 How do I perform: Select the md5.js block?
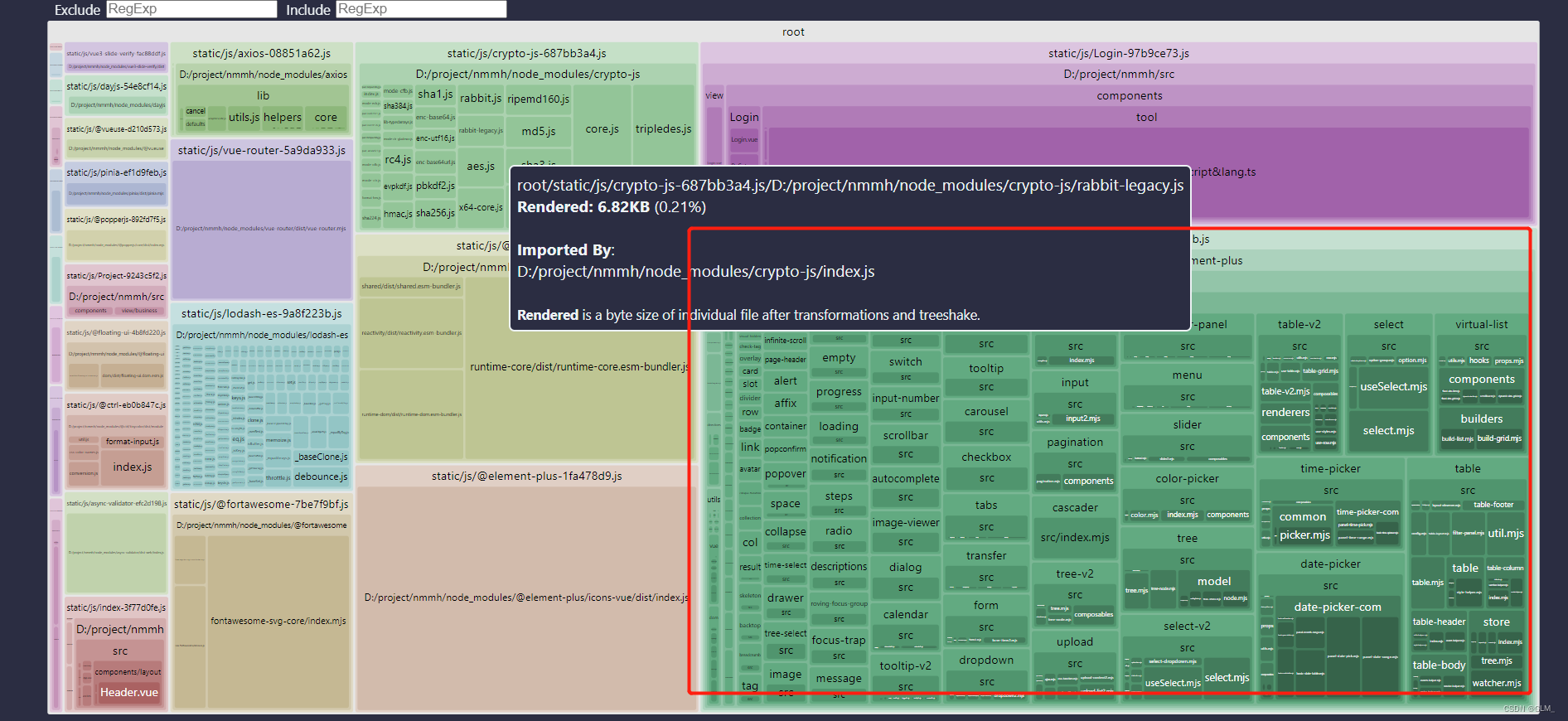(x=539, y=131)
